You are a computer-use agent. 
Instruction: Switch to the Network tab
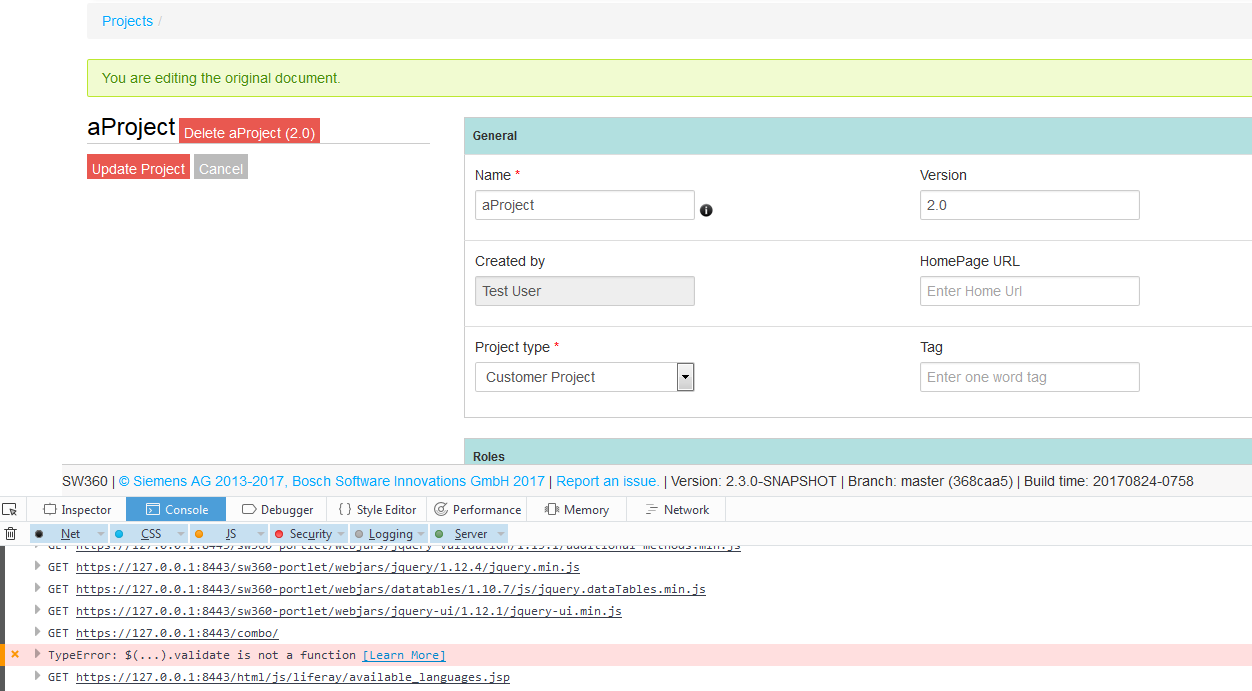(677, 509)
